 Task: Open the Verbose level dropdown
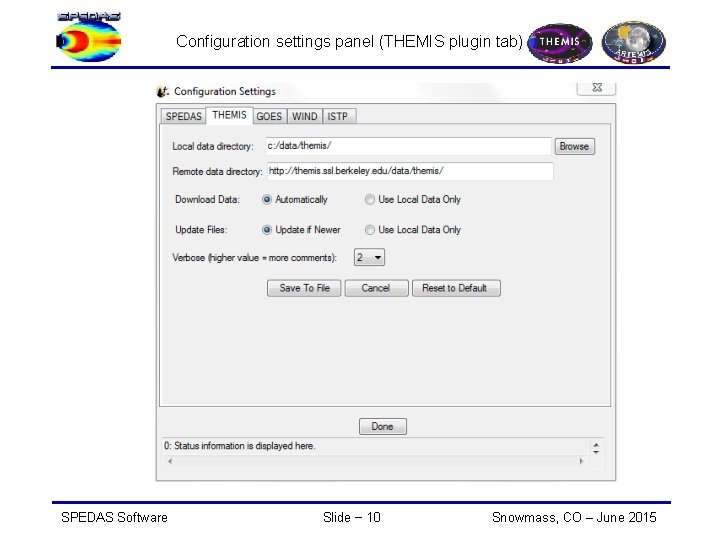coord(369,257)
